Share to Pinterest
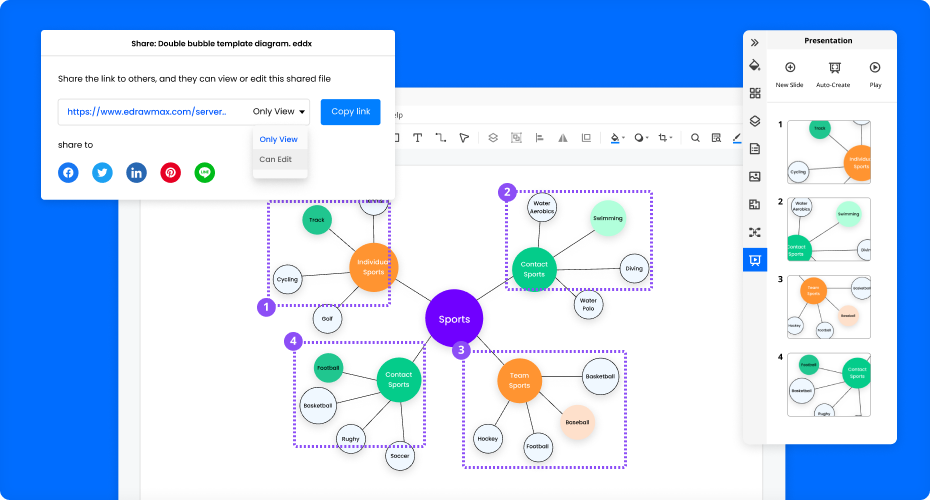930x500 pixels. coord(171,173)
